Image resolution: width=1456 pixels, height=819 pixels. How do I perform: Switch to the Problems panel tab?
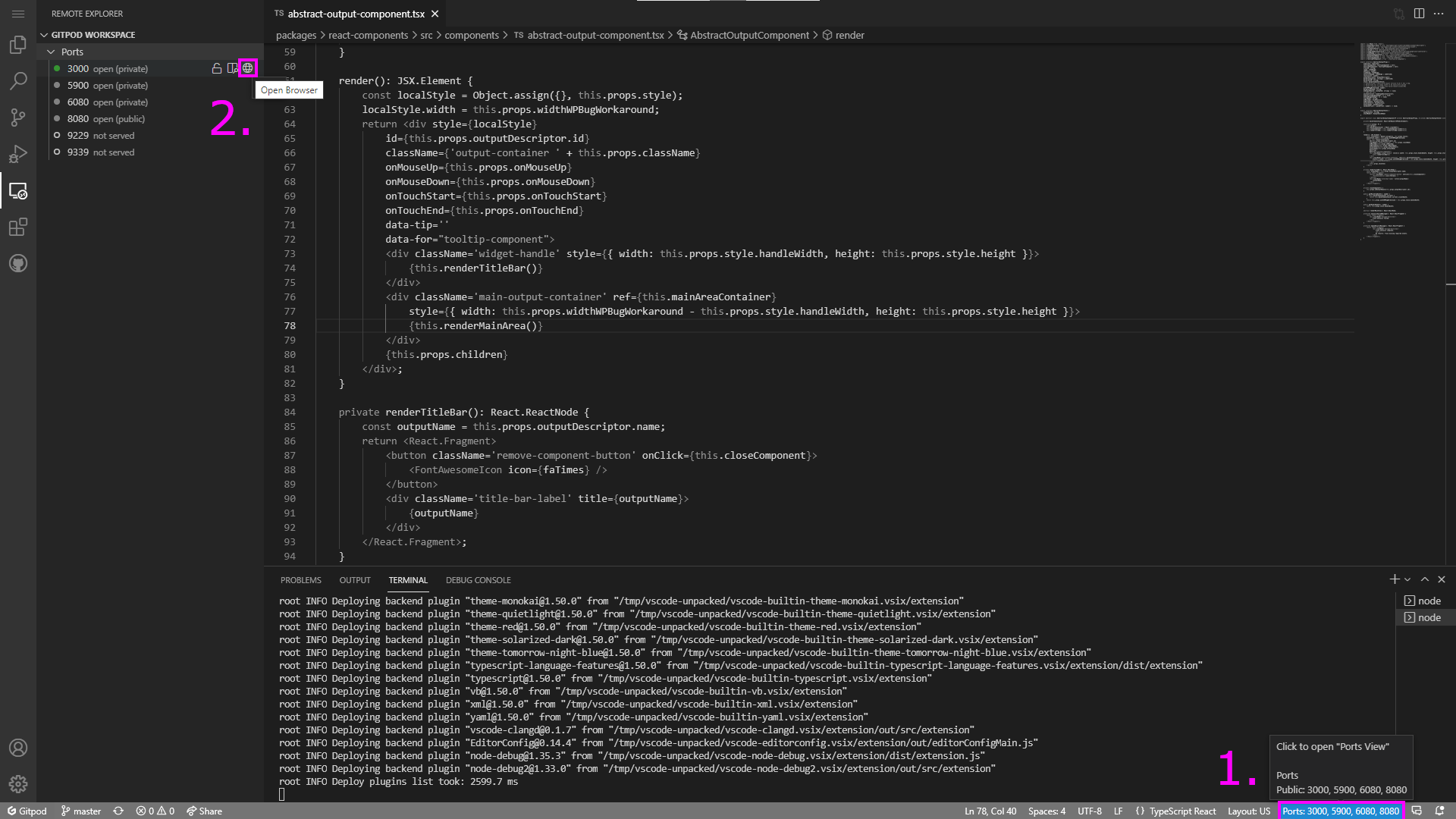[300, 580]
